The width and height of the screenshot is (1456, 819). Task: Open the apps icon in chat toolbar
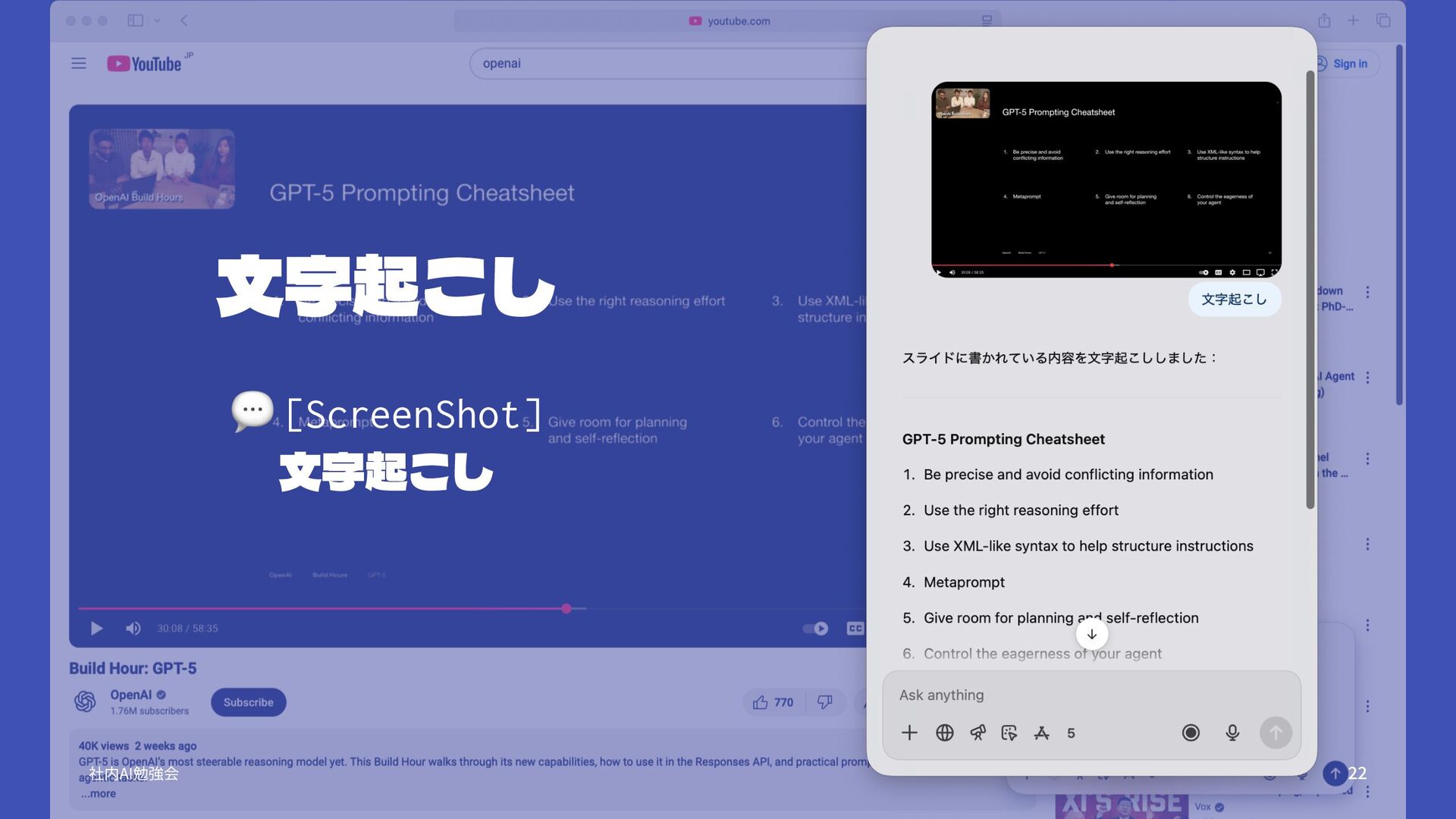1041,733
